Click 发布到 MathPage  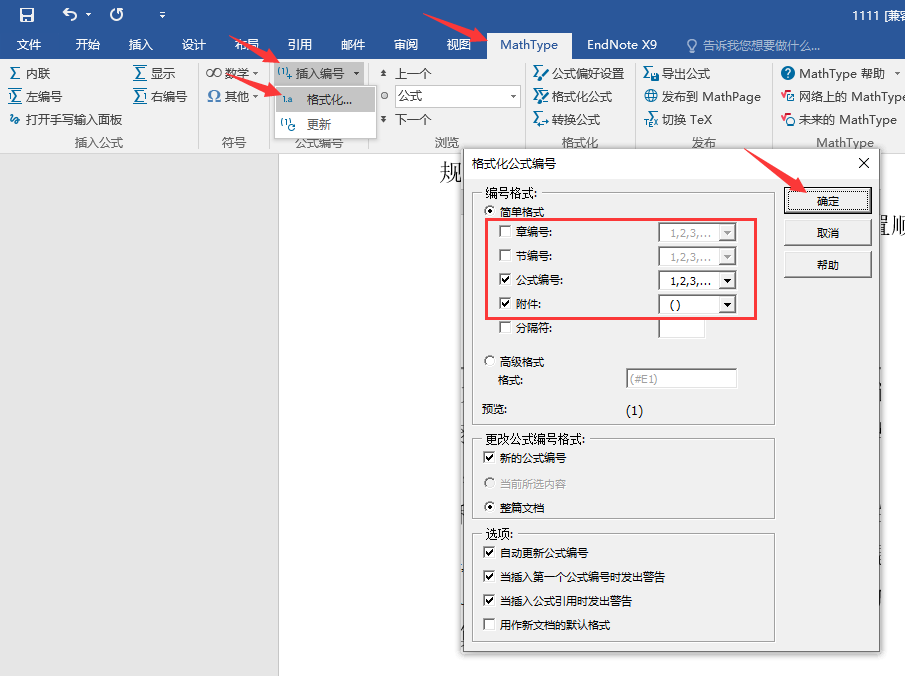[x=702, y=96]
